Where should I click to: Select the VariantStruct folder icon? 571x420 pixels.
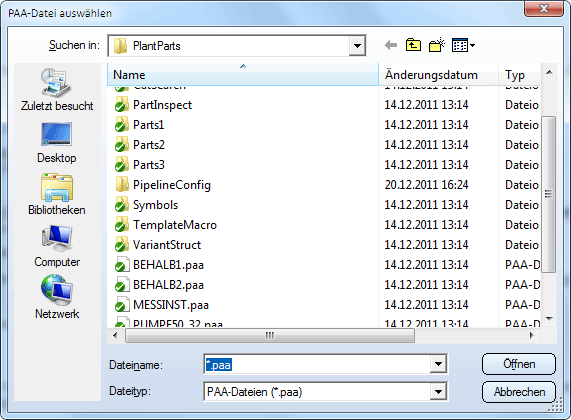pos(121,245)
